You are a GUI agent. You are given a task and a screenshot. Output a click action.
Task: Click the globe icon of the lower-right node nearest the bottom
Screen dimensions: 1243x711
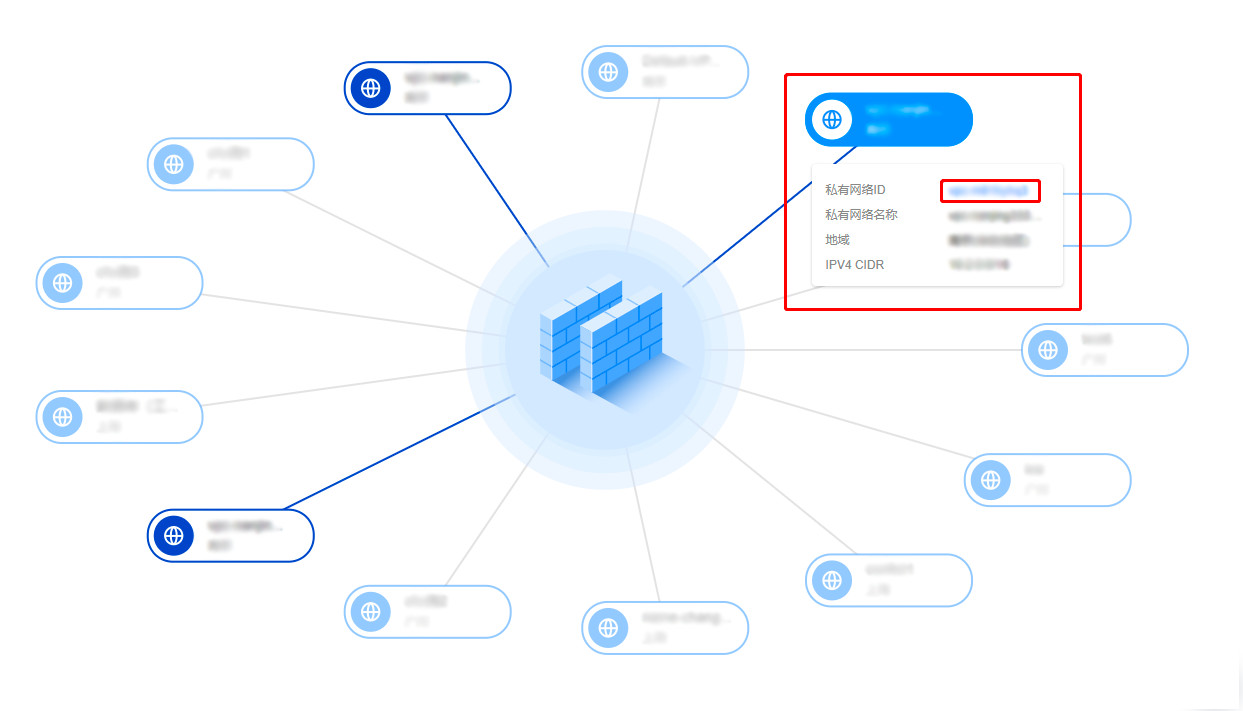(x=831, y=580)
